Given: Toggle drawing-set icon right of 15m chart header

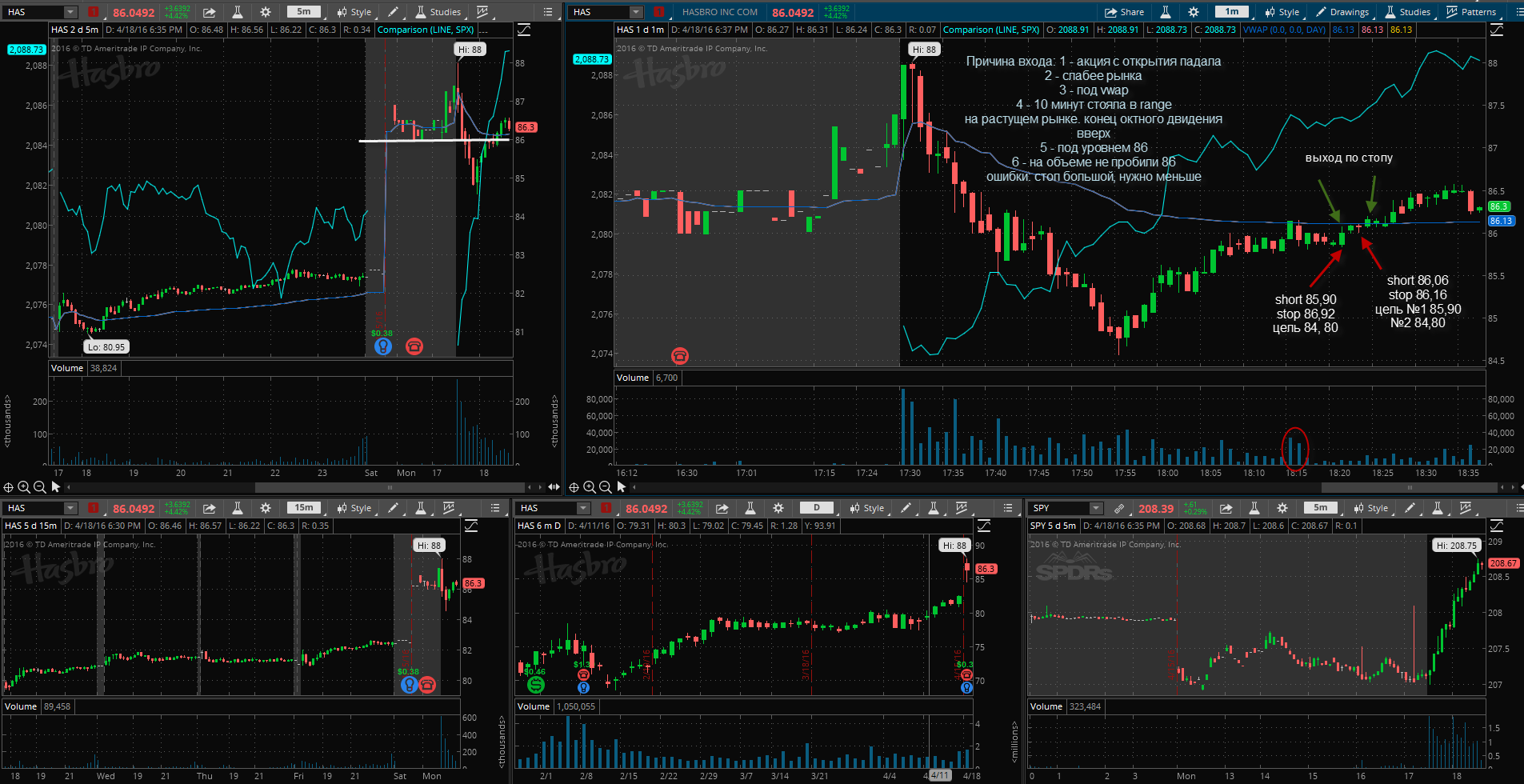Looking at the screenshot, I should [x=471, y=526].
